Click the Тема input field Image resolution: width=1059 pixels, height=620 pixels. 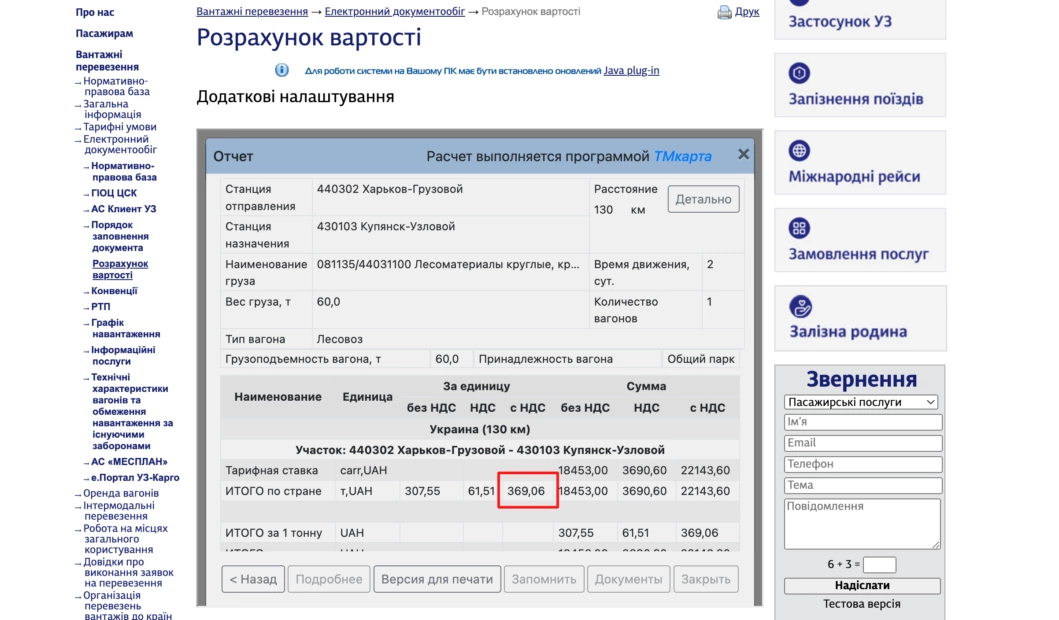[862, 485]
